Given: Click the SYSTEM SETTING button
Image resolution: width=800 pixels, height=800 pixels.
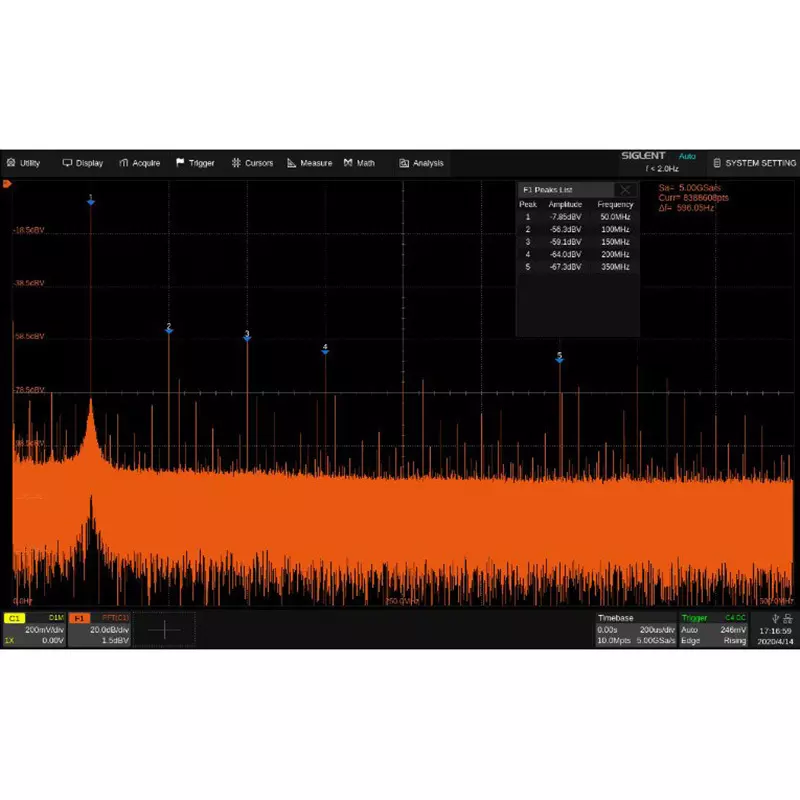Looking at the screenshot, I should tap(754, 163).
